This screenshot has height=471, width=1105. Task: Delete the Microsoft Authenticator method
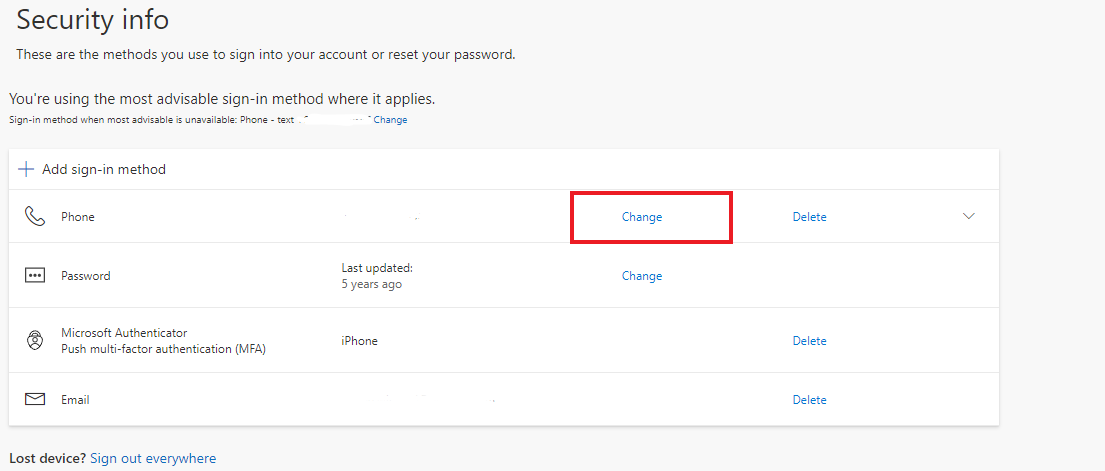(809, 341)
